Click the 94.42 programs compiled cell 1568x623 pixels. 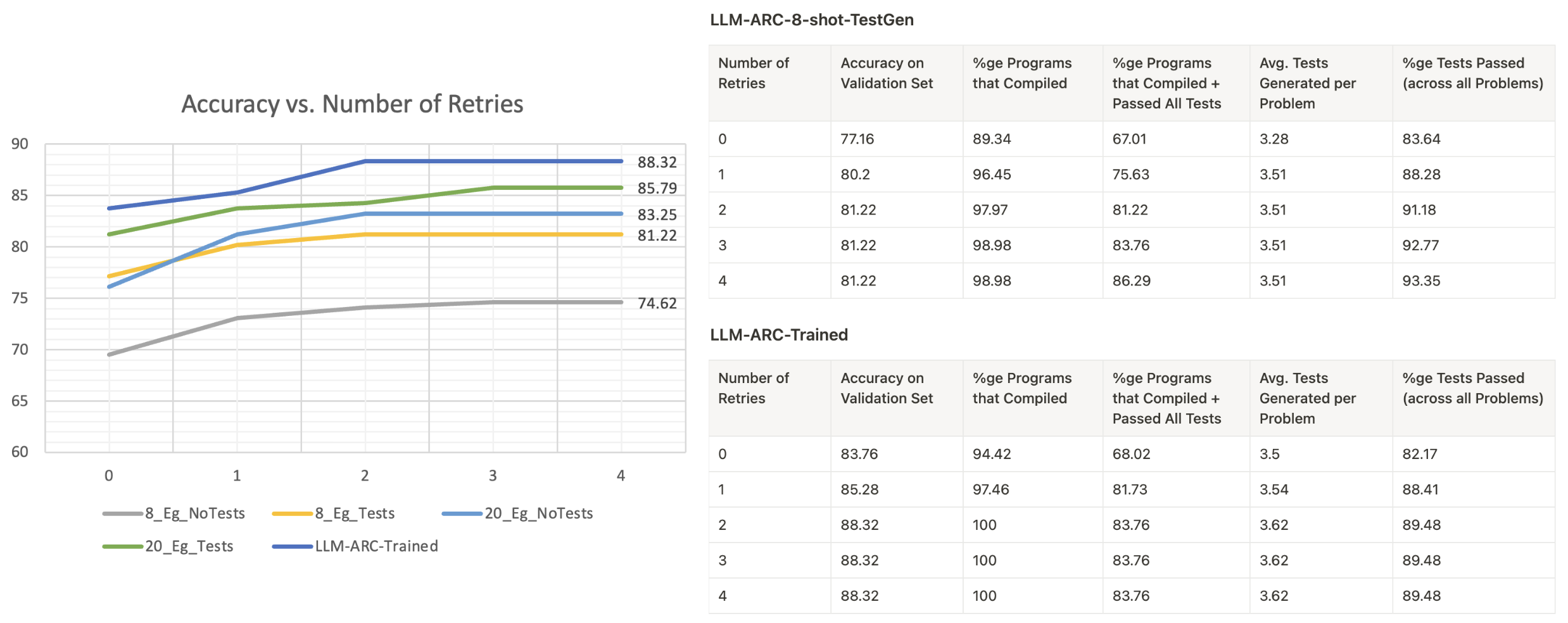[x=992, y=454]
